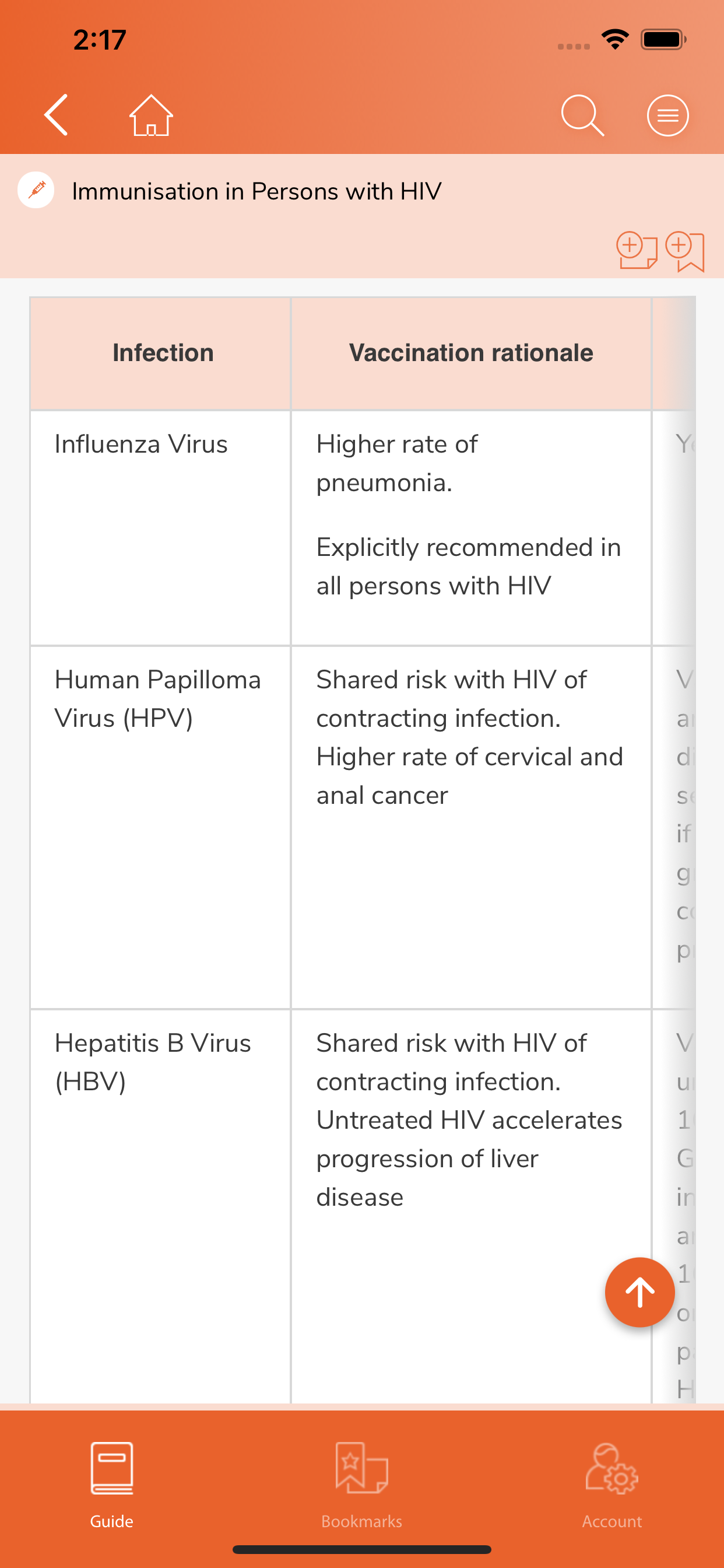Select the Vaccination rationale column header
Image resolution: width=724 pixels, height=1568 pixels.
coord(471,353)
